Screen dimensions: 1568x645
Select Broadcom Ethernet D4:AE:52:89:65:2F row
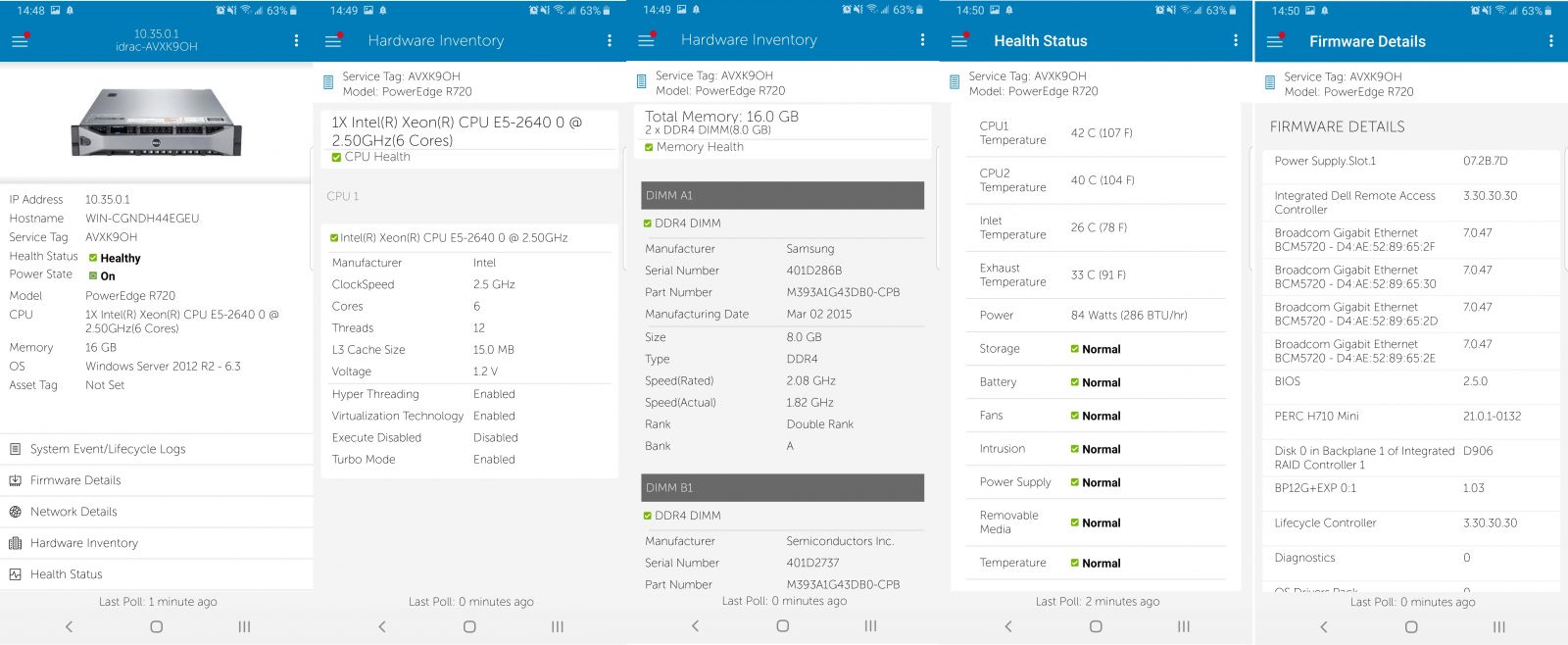pyautogui.click(x=1413, y=240)
